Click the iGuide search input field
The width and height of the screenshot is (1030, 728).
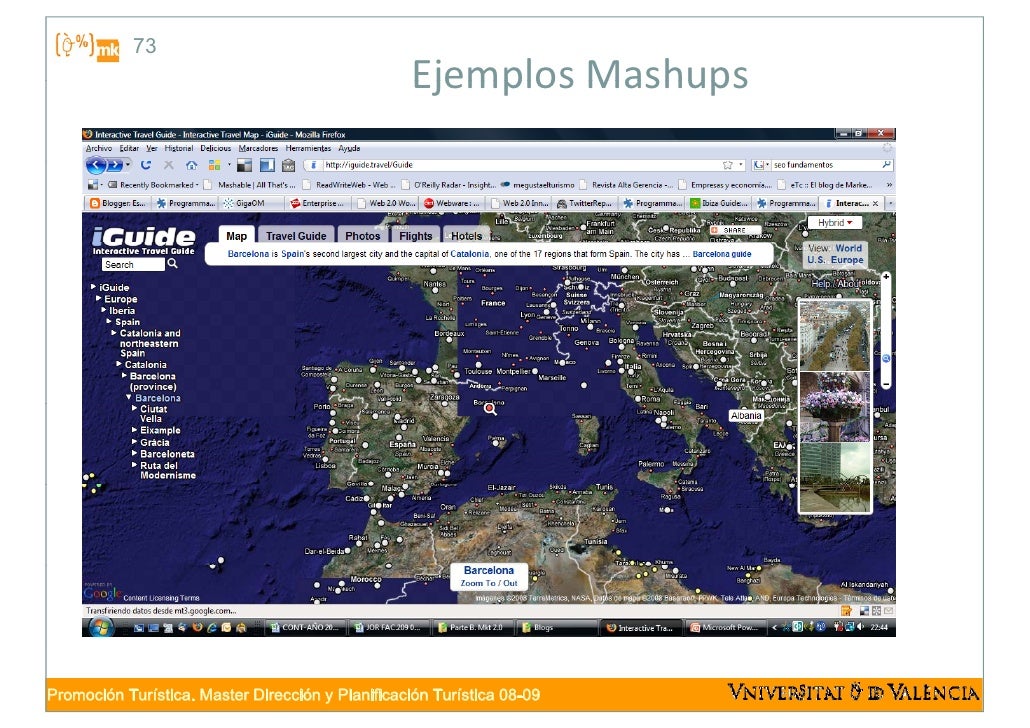coord(133,264)
